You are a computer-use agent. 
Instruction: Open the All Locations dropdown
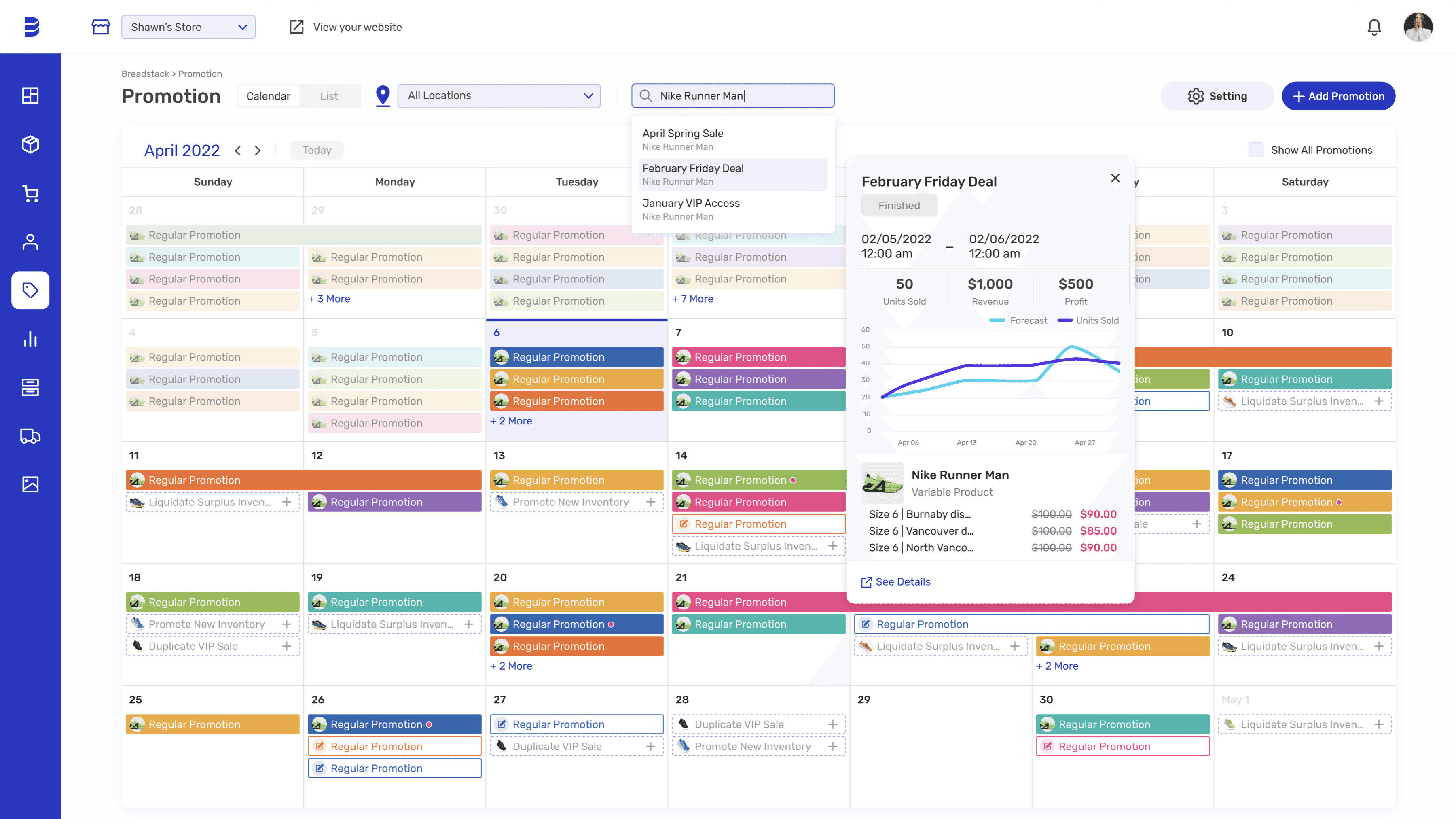(499, 95)
